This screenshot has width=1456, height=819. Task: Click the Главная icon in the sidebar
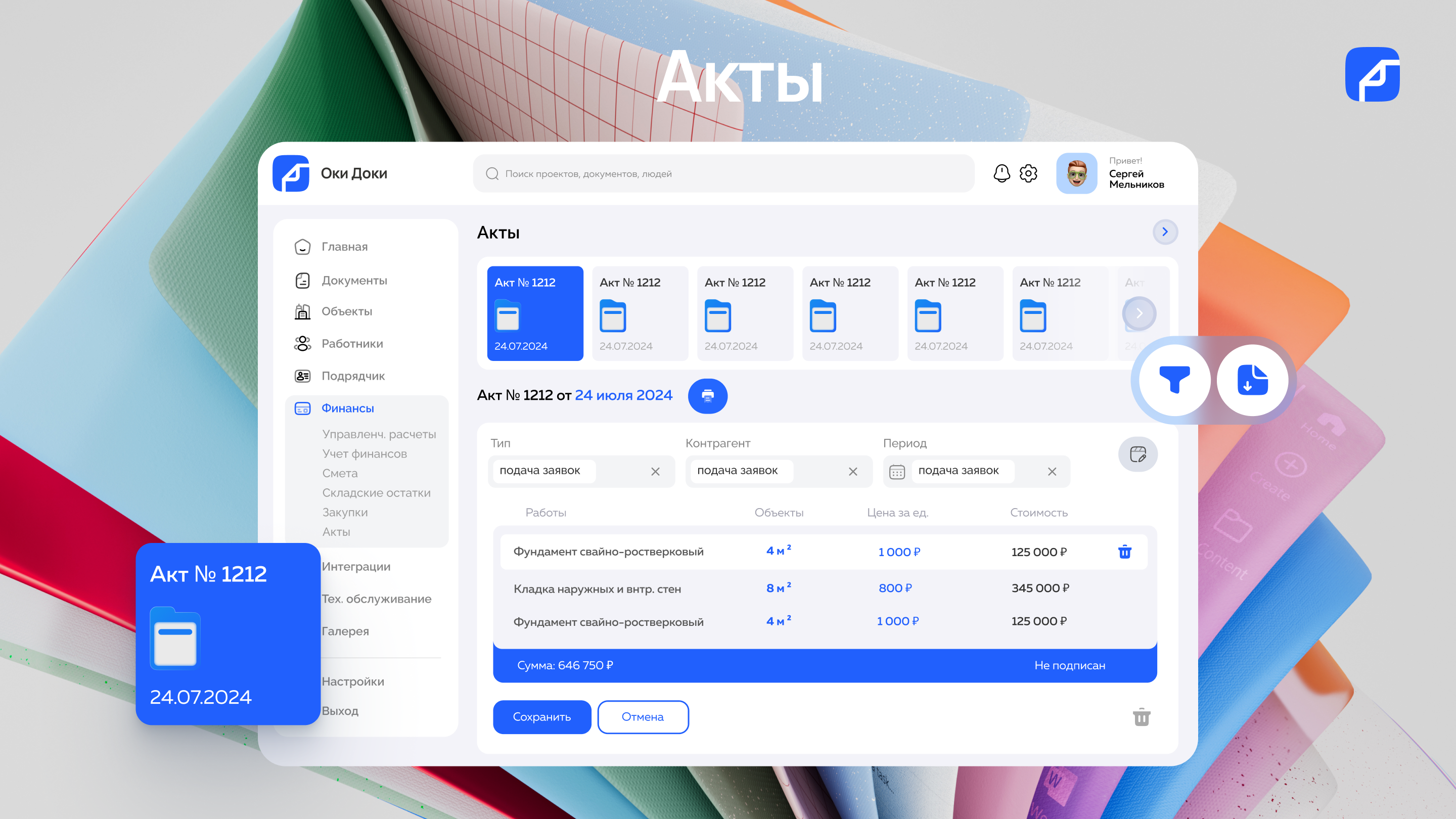(302, 247)
